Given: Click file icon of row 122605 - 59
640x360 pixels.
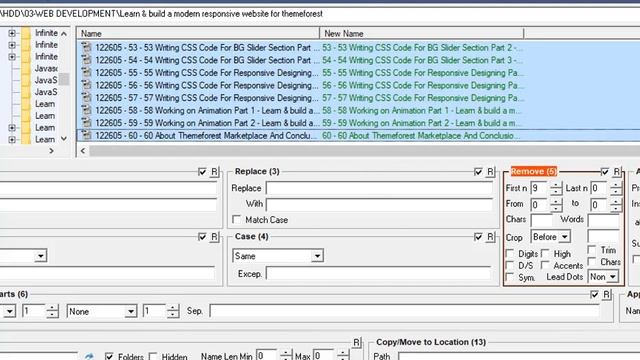Looking at the screenshot, I should coord(86,123).
